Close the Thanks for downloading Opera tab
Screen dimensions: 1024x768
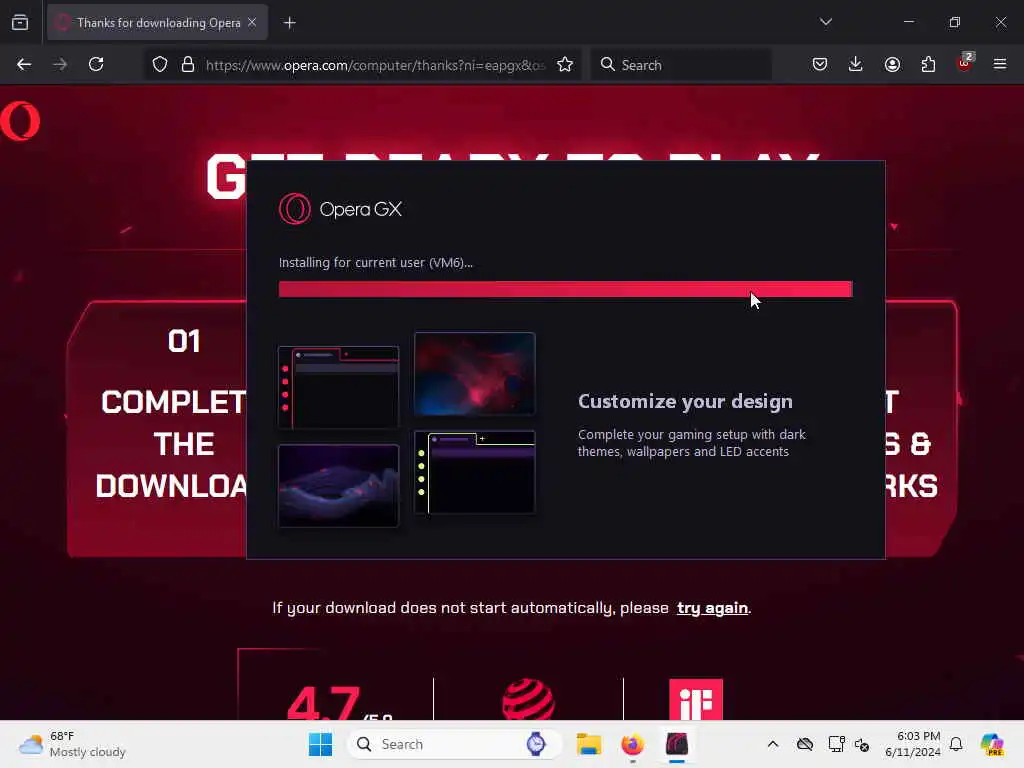pyautogui.click(x=252, y=23)
